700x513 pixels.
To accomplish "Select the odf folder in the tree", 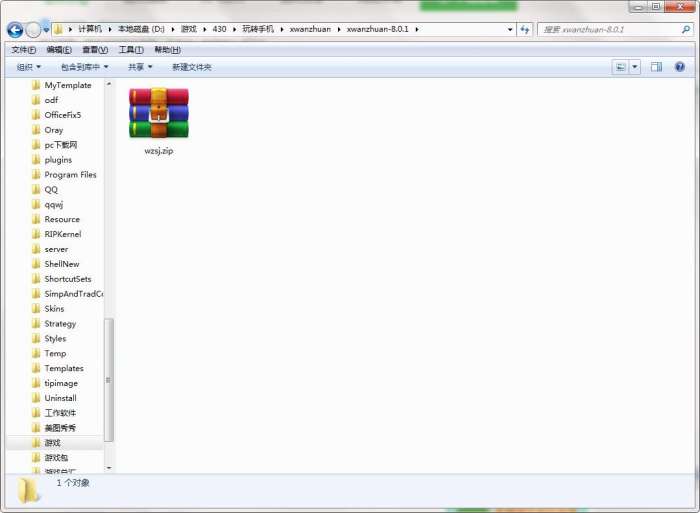I will pyautogui.click(x=45, y=100).
